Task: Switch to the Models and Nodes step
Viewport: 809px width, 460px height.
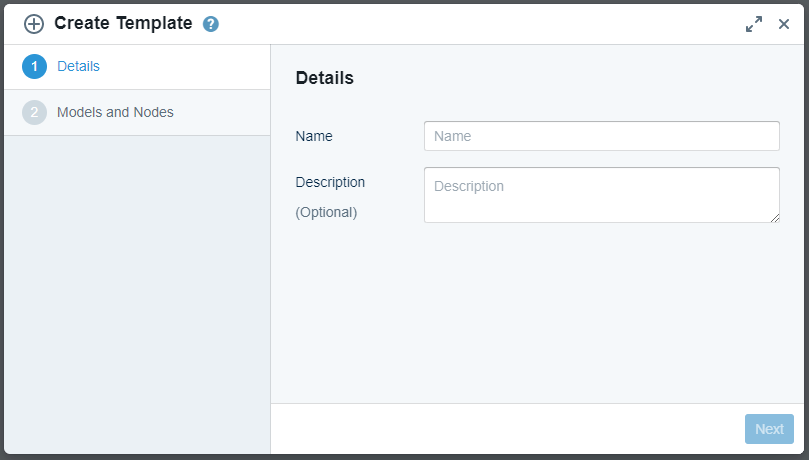Action: point(115,112)
